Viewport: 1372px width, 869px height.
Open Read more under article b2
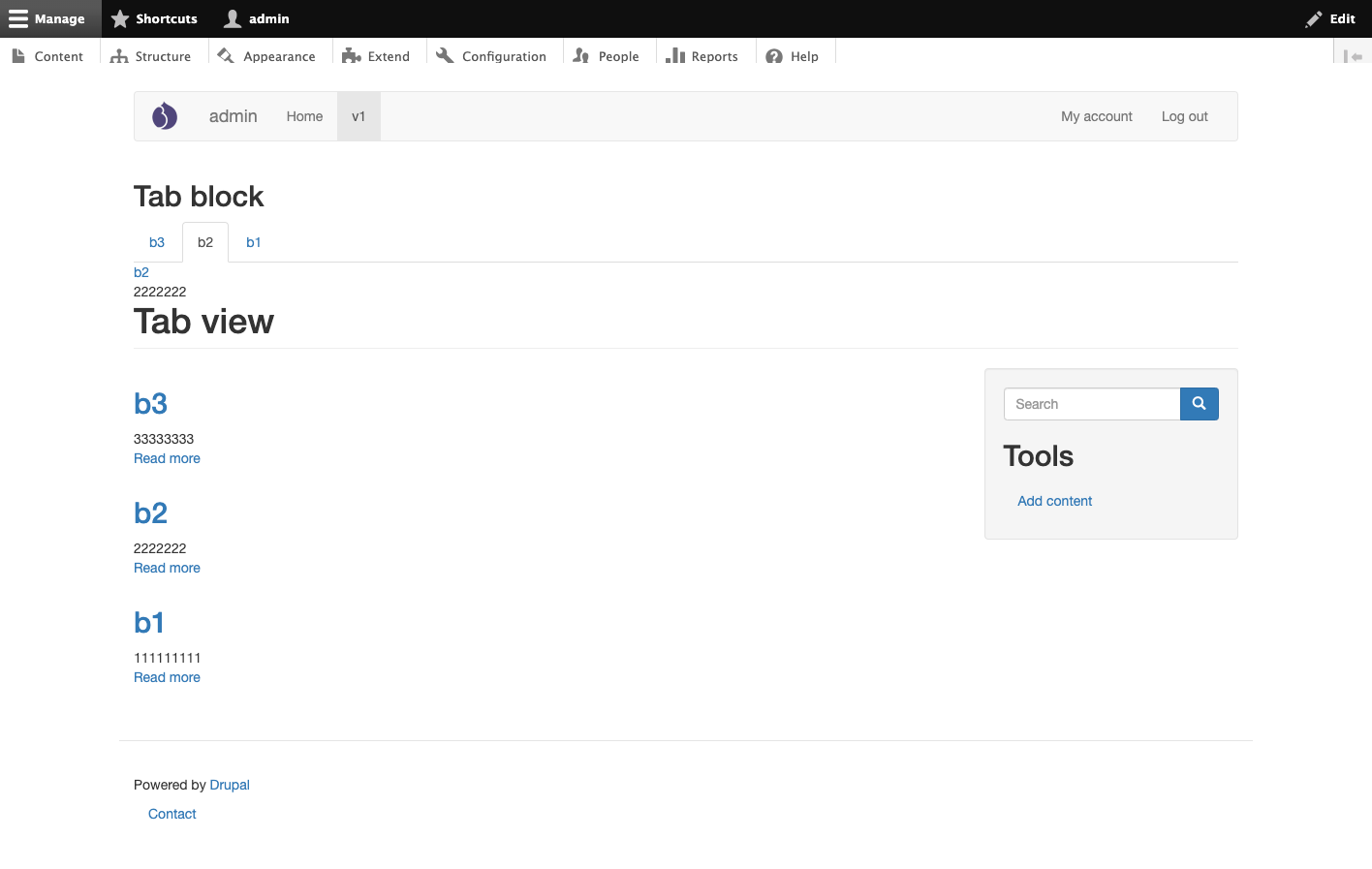click(x=167, y=568)
